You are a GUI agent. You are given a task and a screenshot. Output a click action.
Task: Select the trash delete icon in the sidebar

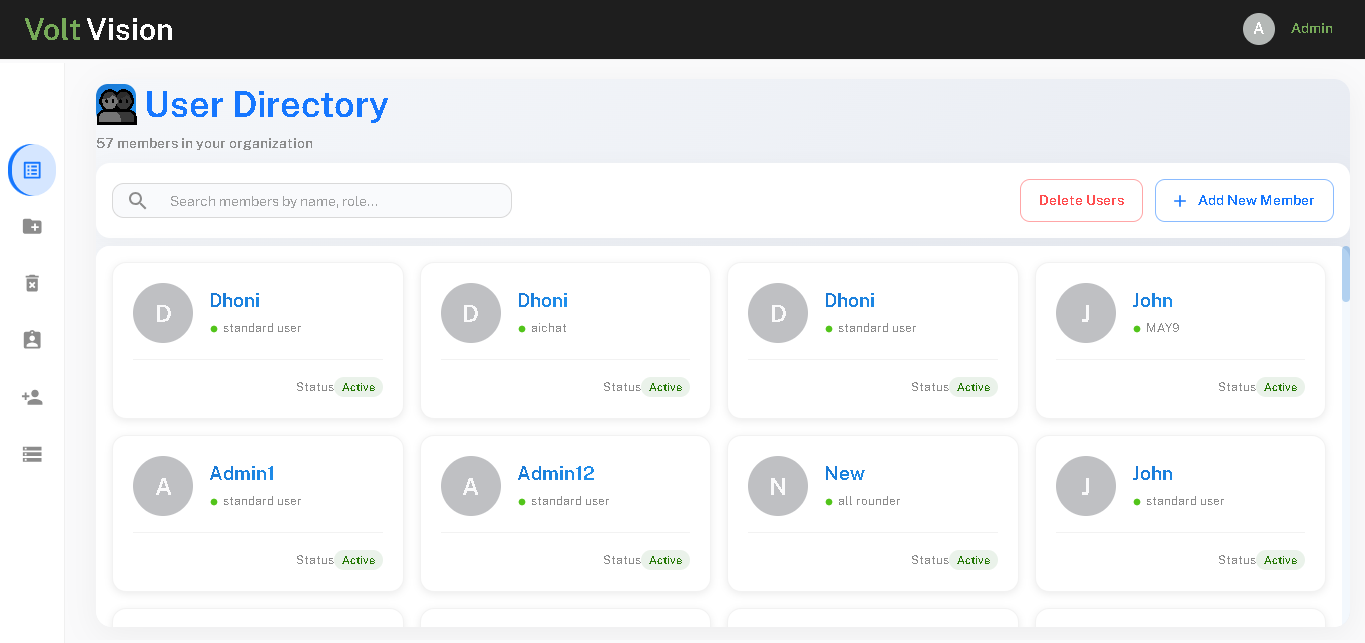coord(31,283)
